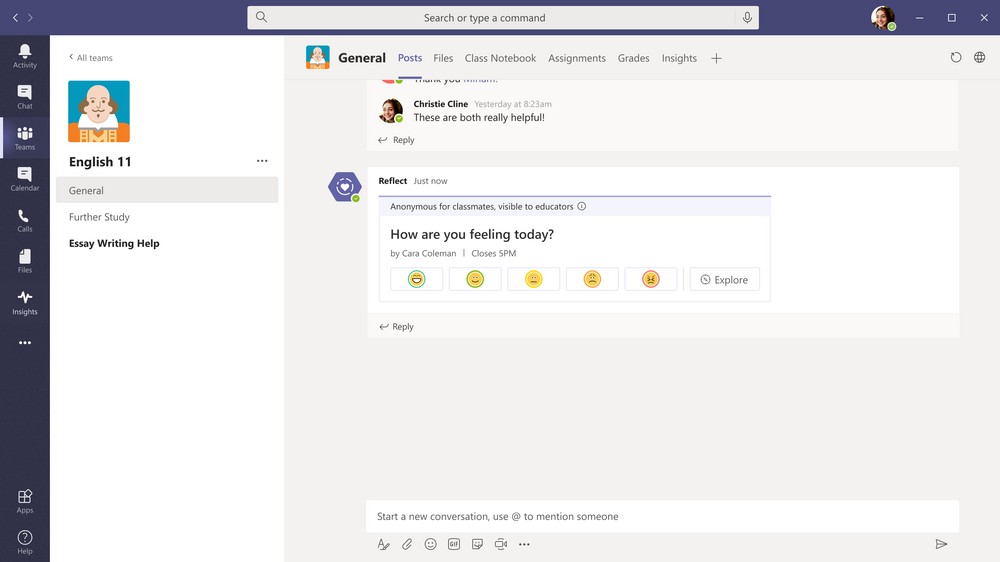Add a new tab with the plus icon
The image size is (1000, 562).
tap(716, 58)
